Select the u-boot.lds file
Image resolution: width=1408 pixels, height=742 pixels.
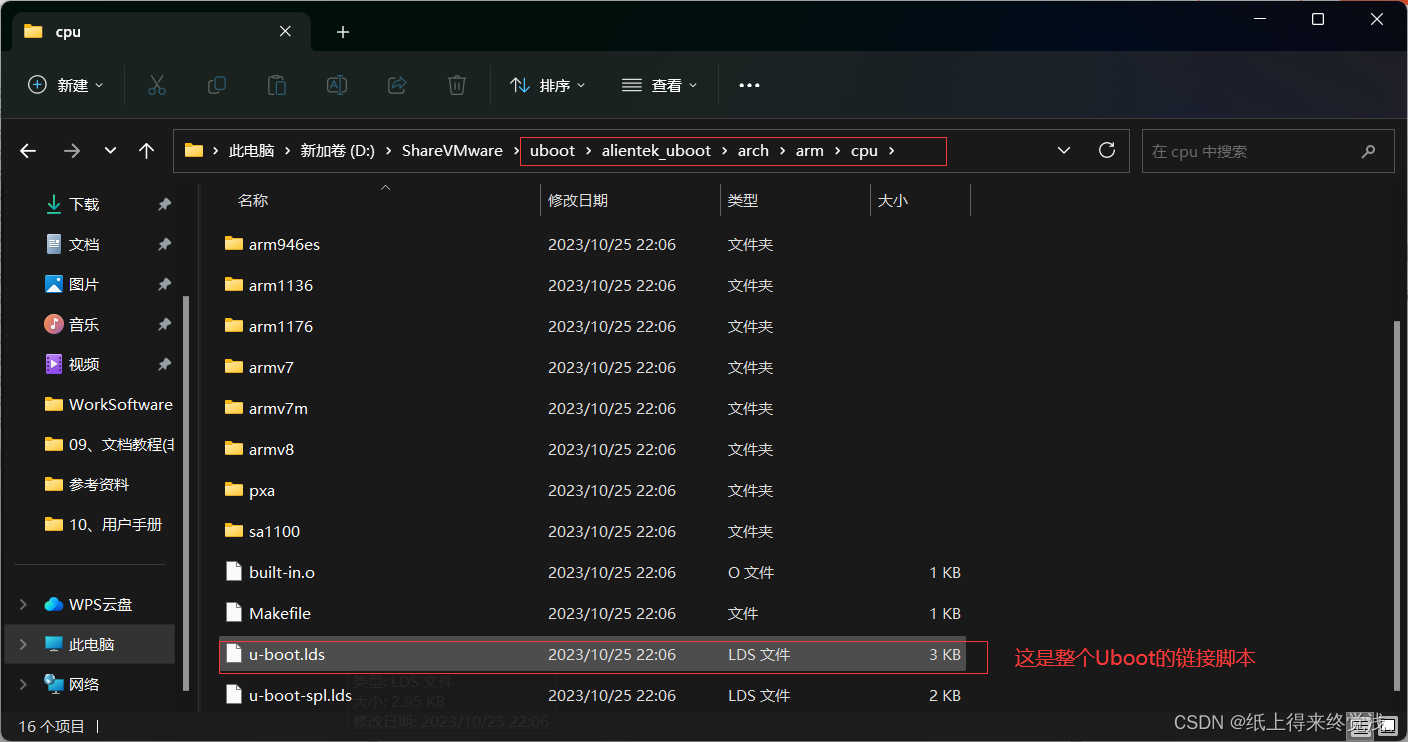593,654
